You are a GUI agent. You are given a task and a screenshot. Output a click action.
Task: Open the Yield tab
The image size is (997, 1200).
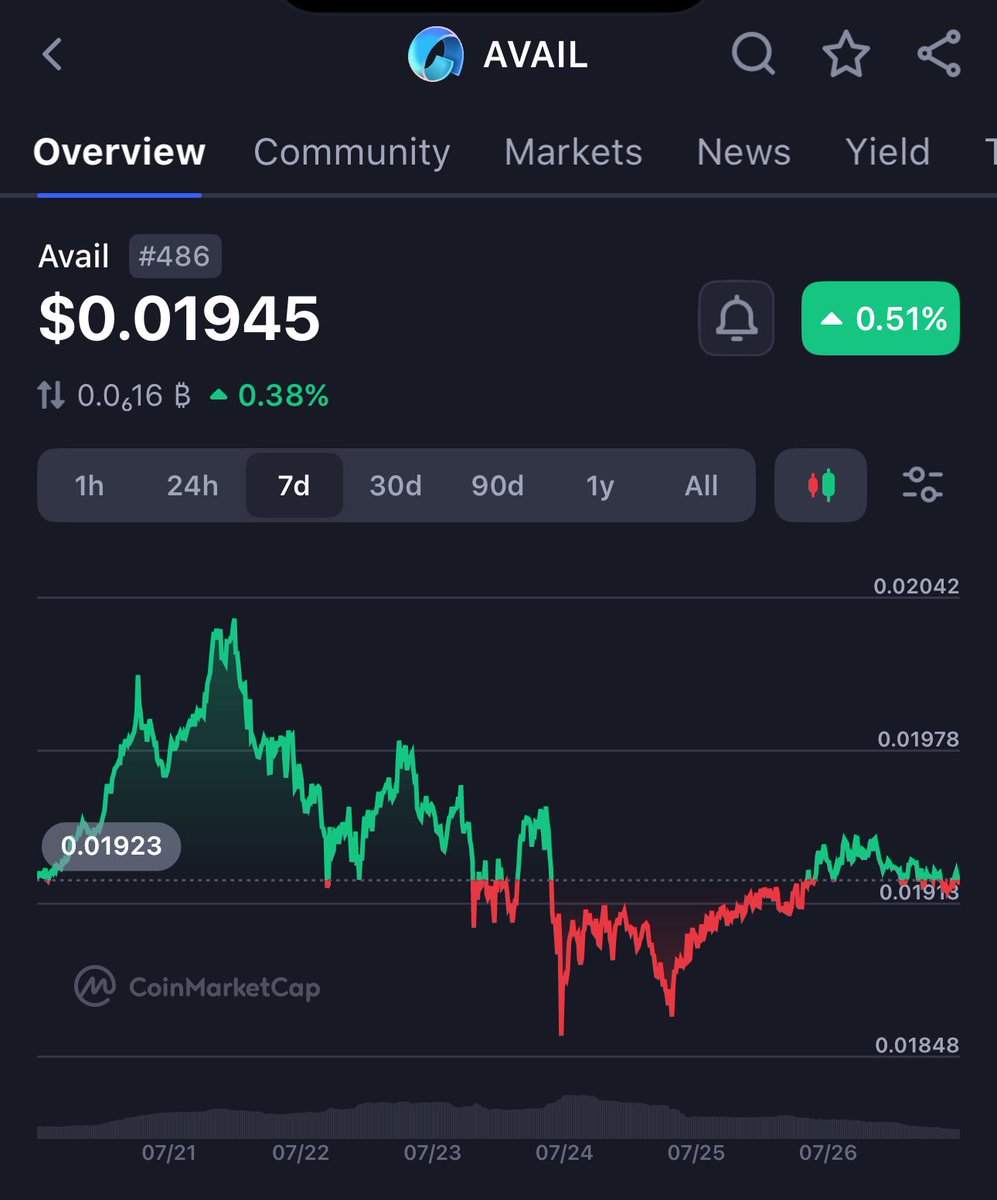point(887,152)
